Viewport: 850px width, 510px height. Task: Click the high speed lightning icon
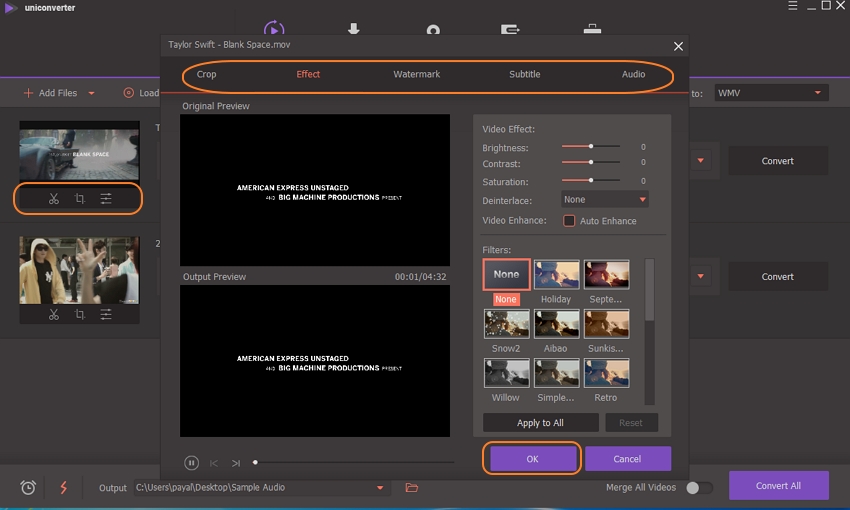point(63,487)
